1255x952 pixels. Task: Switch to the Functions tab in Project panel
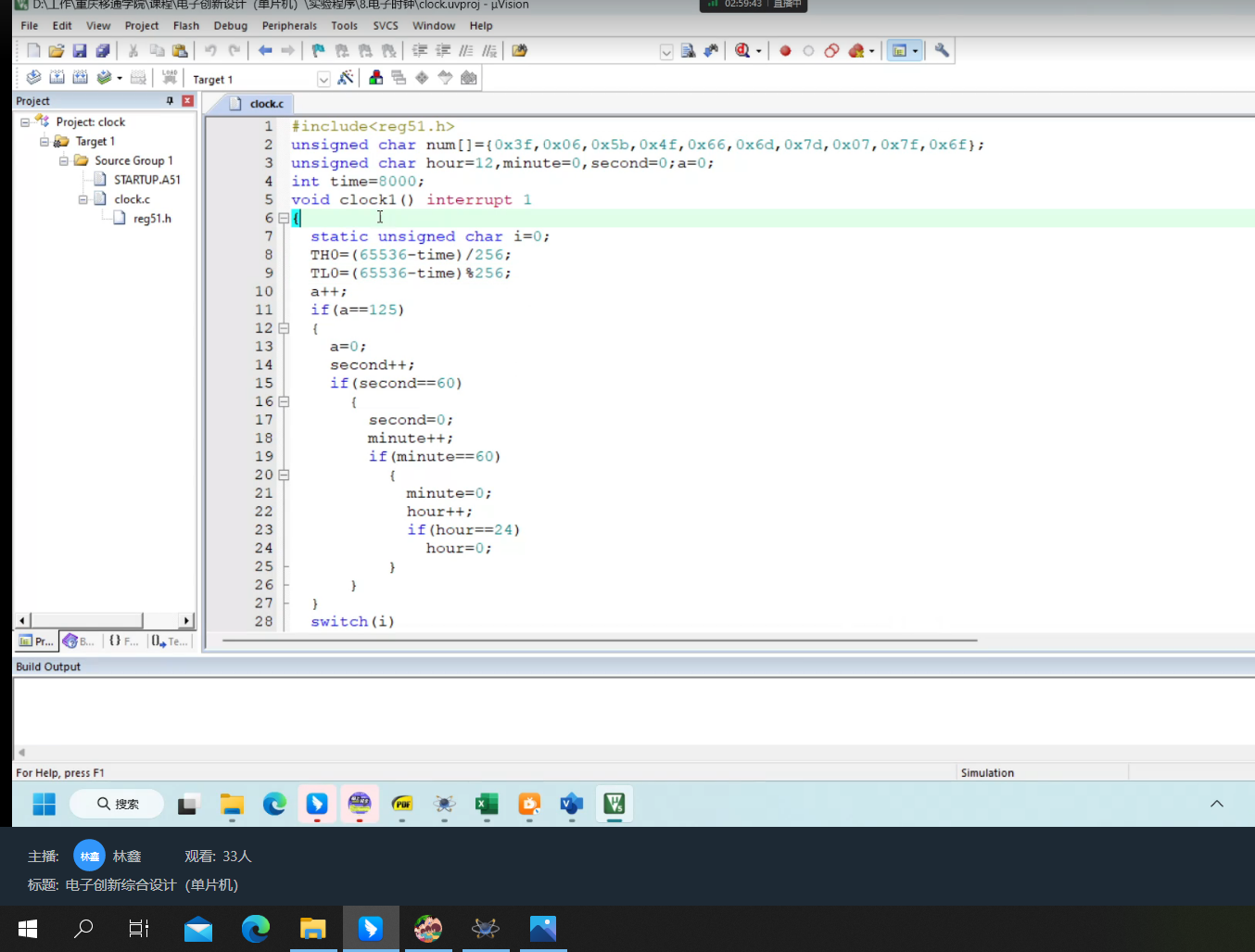[122, 641]
